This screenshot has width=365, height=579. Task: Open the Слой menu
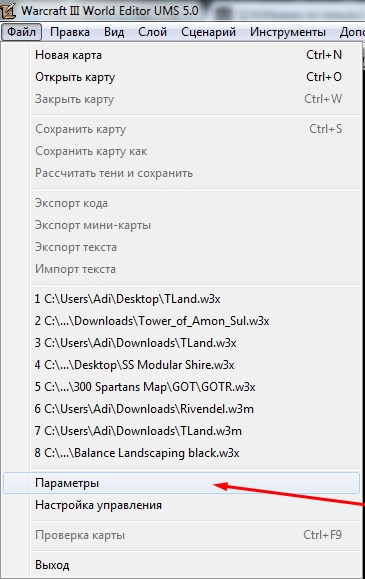tap(153, 32)
